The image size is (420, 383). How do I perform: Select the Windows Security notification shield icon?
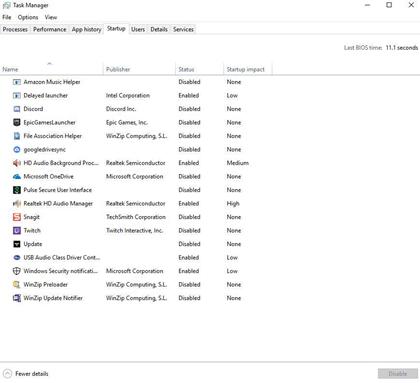(17, 271)
